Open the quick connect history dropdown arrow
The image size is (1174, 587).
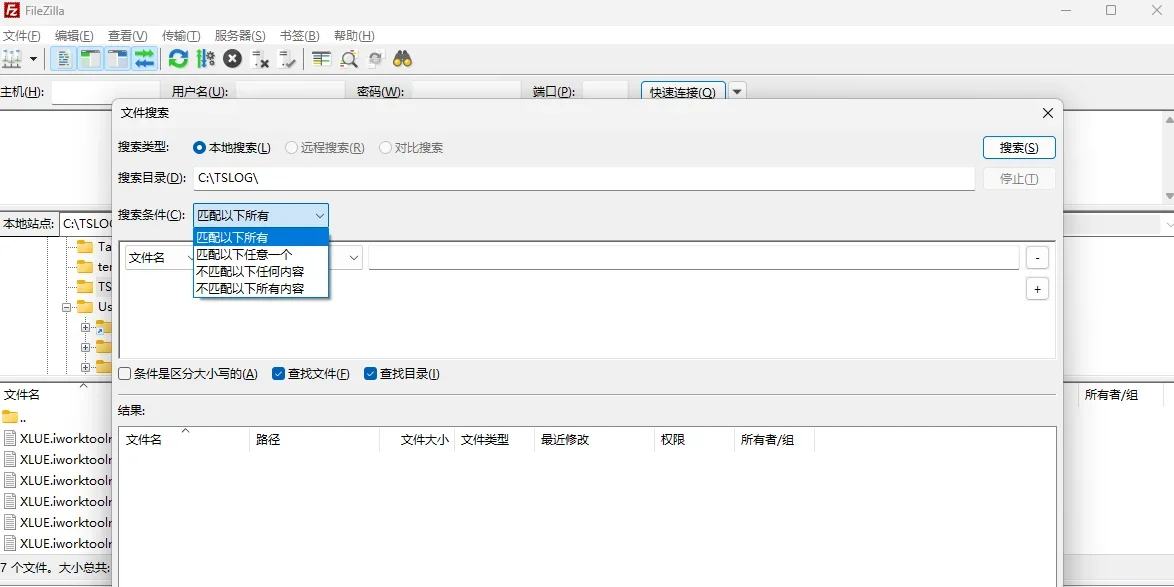(x=737, y=92)
